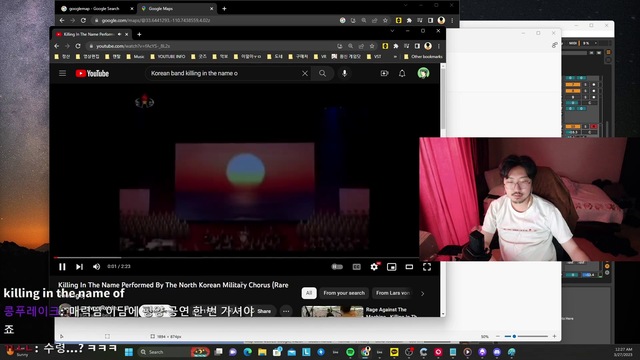The height and width of the screenshot is (360, 640).
Task: Decrease zoom with the minus button in the bottom window
Action: click(498, 336)
